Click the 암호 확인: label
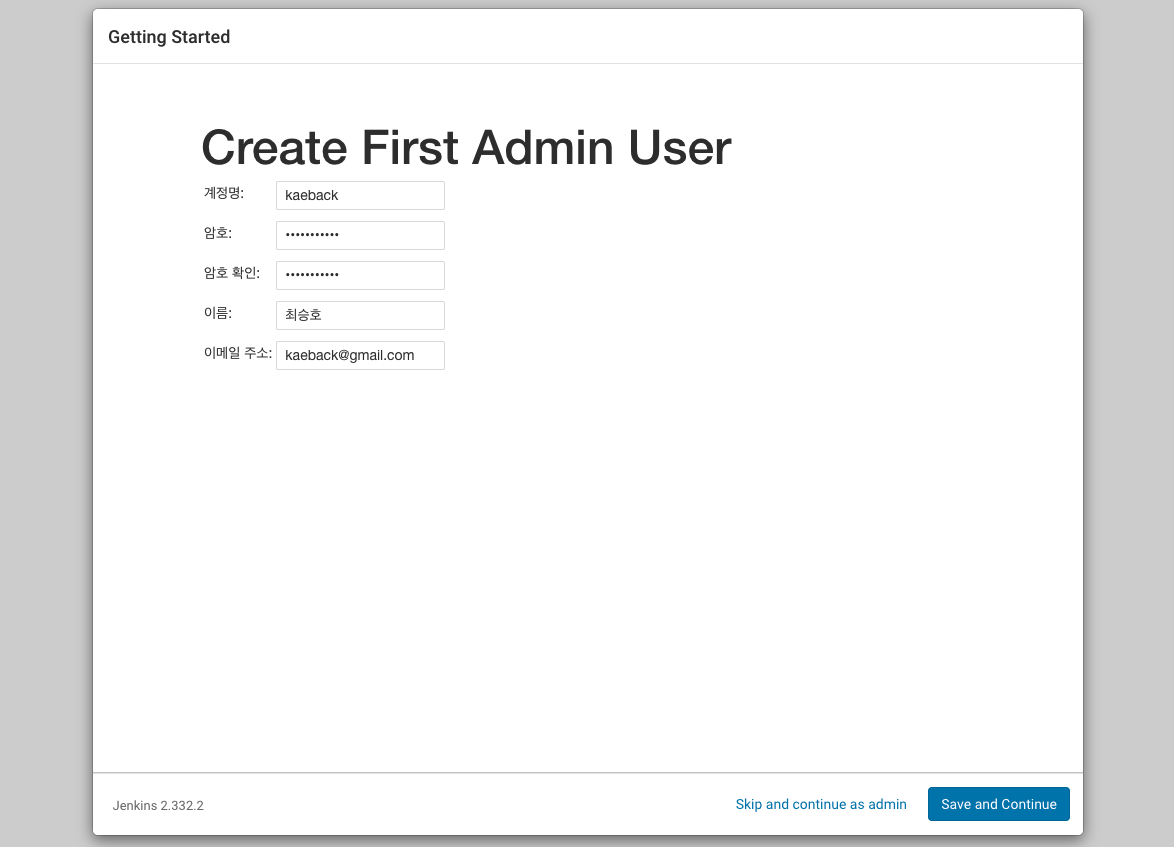This screenshot has height=847, width=1174. pos(232,273)
